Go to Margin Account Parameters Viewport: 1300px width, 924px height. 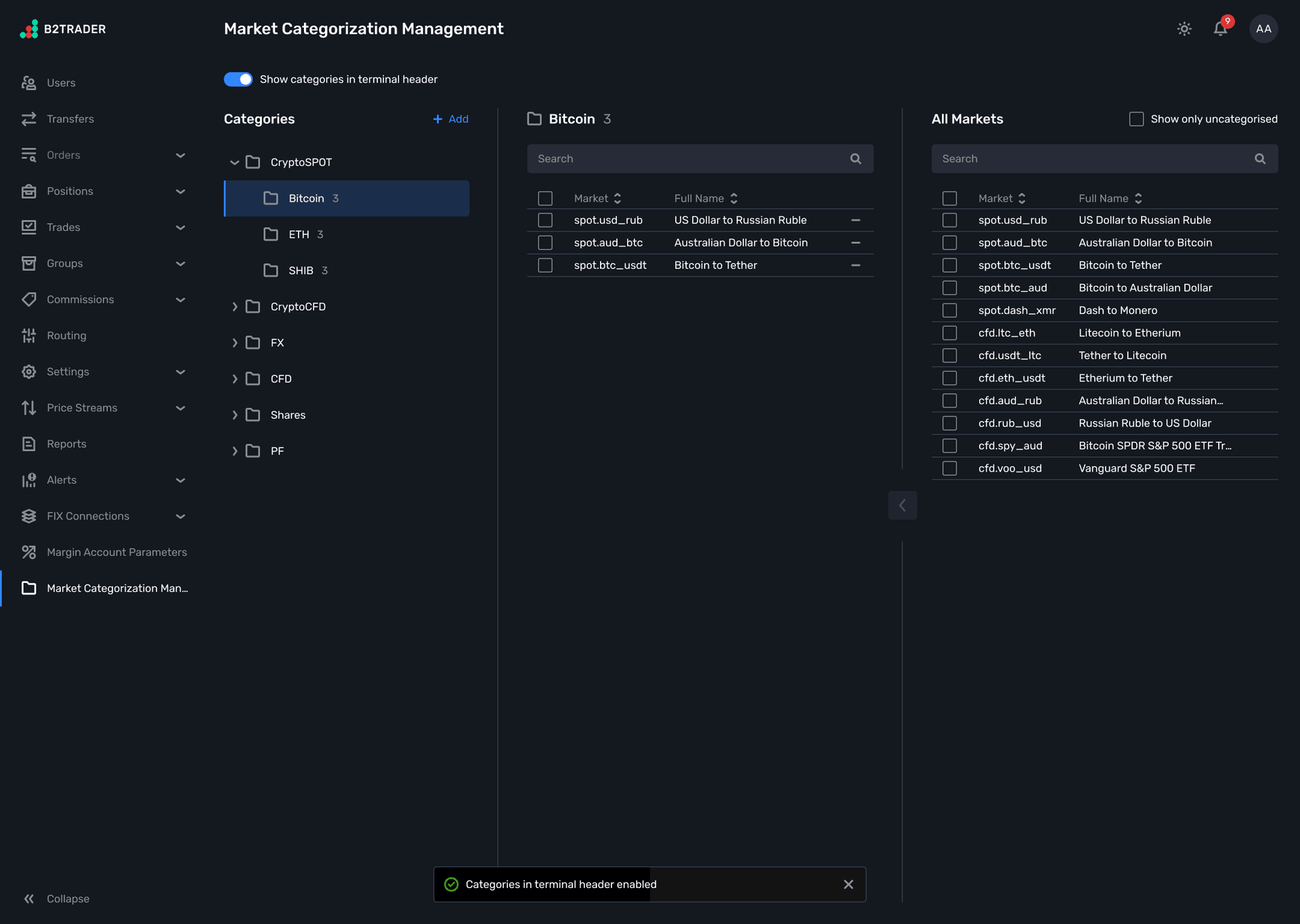point(116,552)
